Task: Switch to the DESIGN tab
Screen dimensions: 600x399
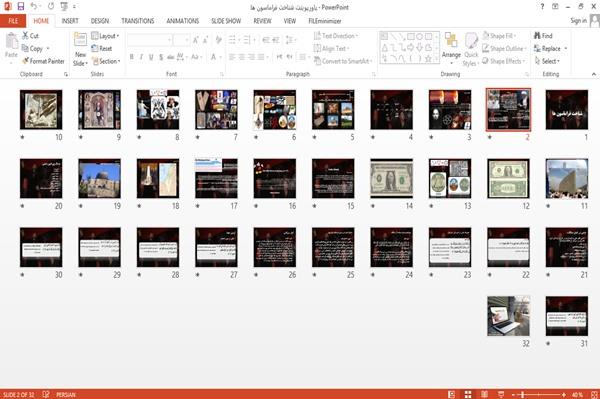Action: [99, 21]
